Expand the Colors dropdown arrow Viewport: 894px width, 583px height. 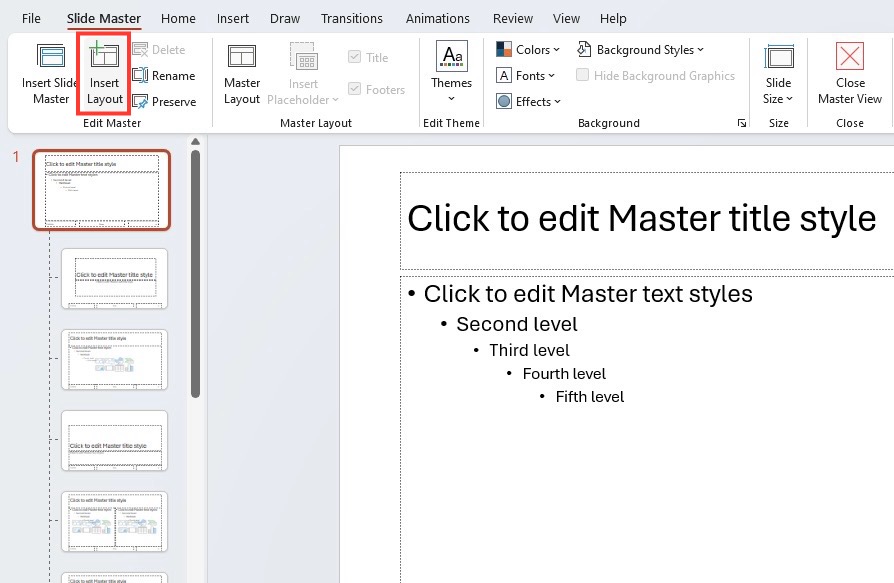coord(556,50)
